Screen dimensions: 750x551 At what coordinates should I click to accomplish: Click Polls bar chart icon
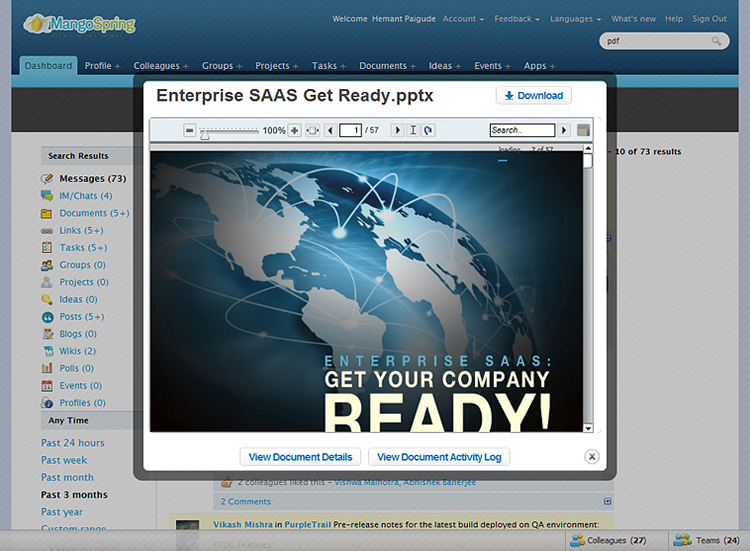[47, 368]
